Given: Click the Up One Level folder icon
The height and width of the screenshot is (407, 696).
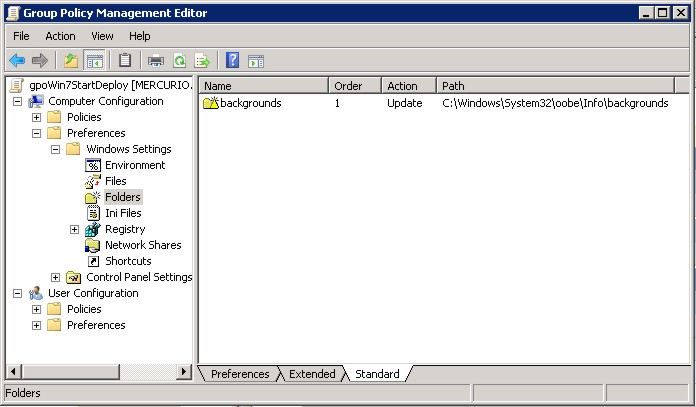Looking at the screenshot, I should (x=71, y=60).
